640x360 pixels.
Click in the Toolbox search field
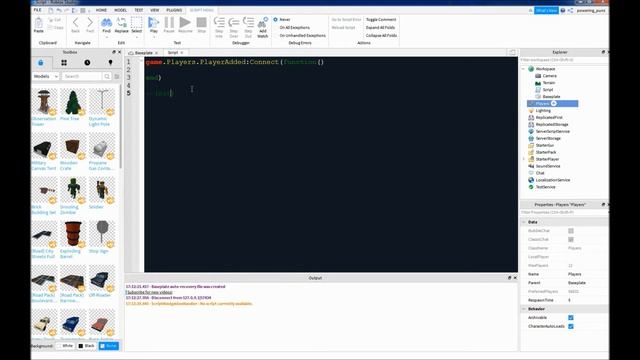pos(82,76)
